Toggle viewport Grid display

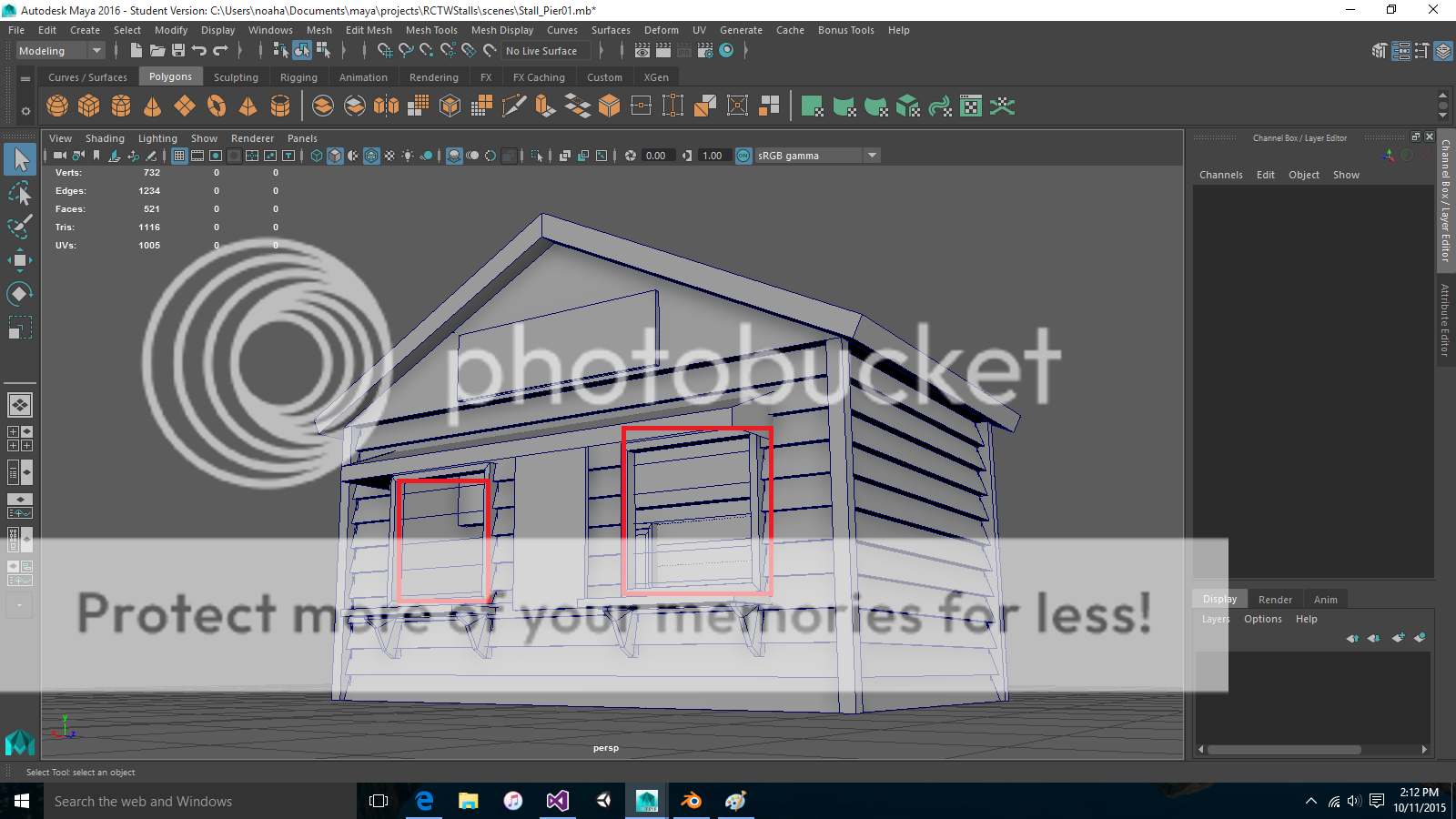(179, 156)
